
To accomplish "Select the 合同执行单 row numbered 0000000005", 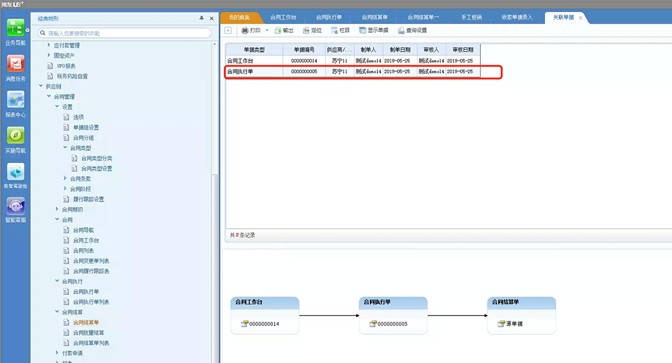I will pos(353,72).
